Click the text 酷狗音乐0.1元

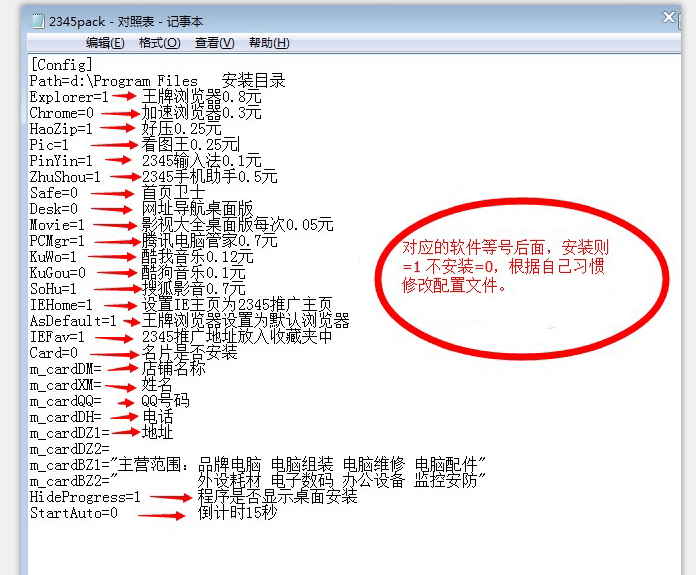194,273
